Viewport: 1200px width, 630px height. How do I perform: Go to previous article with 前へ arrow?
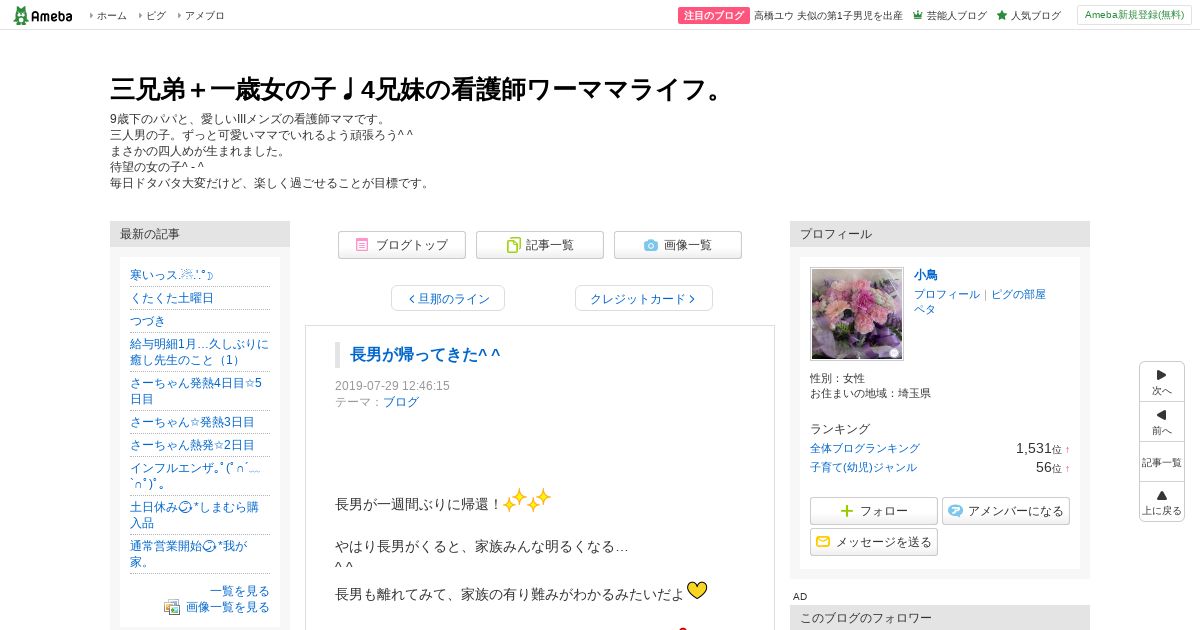1162,422
